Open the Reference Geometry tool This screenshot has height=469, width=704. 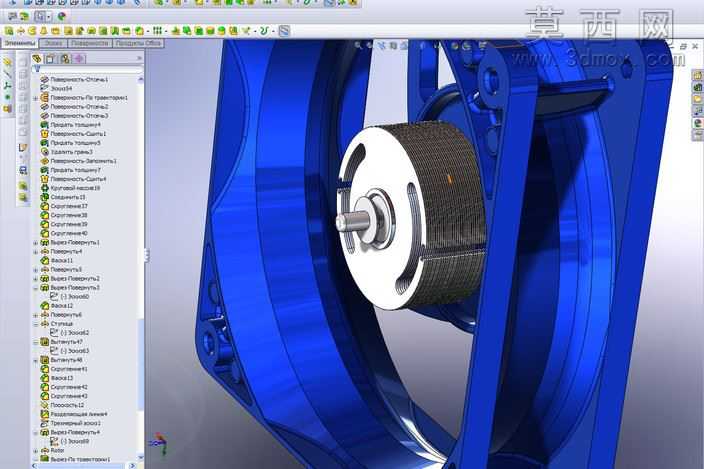[x=245, y=31]
